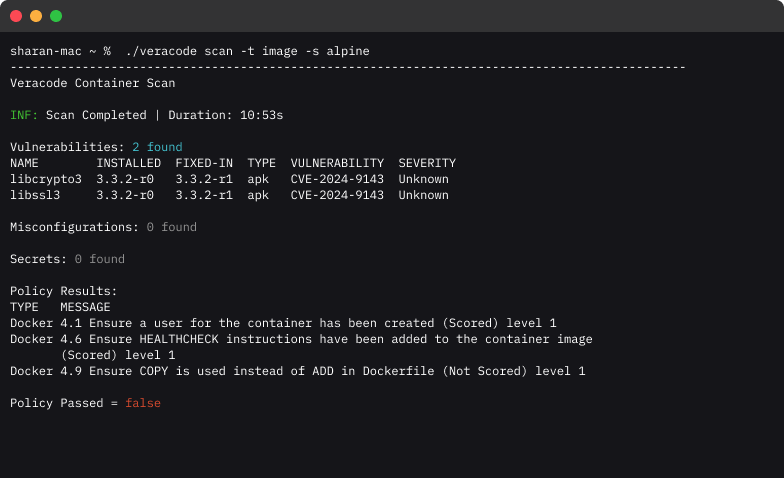
Task: Click the '2 found' vulnerabilities count
Action: pos(158,147)
